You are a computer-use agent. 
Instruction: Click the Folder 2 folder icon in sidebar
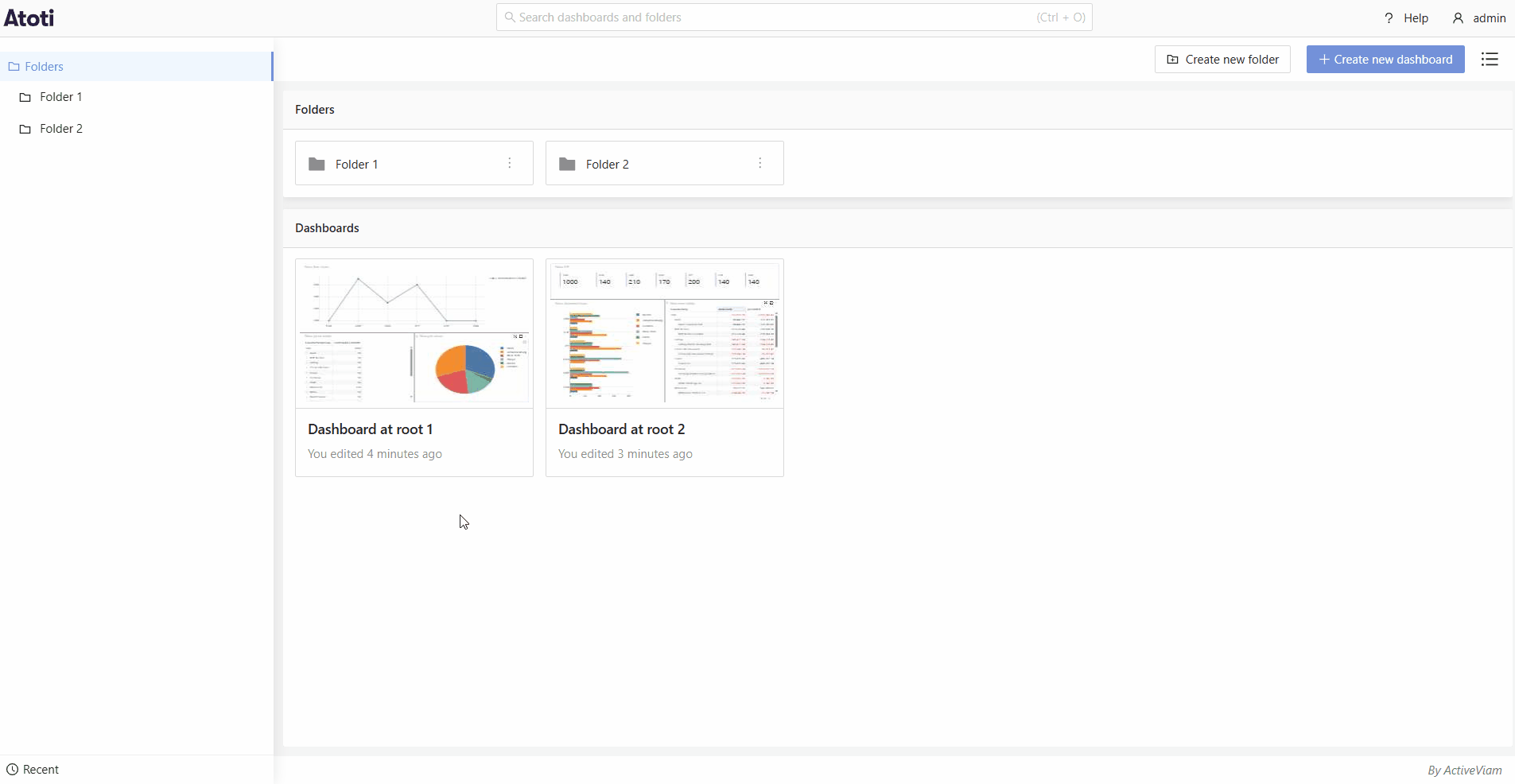pyautogui.click(x=26, y=128)
